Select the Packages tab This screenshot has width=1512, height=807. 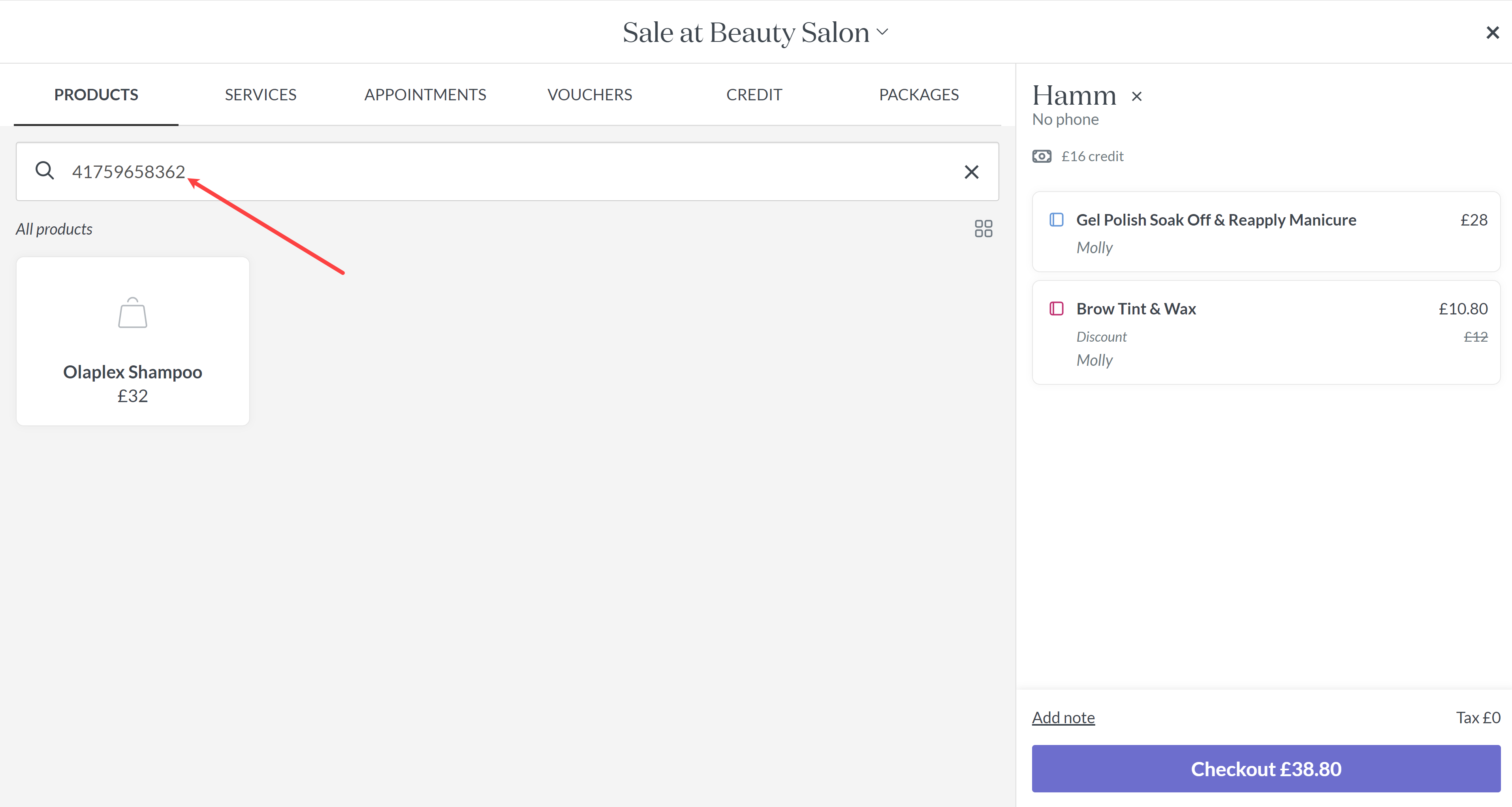919,94
